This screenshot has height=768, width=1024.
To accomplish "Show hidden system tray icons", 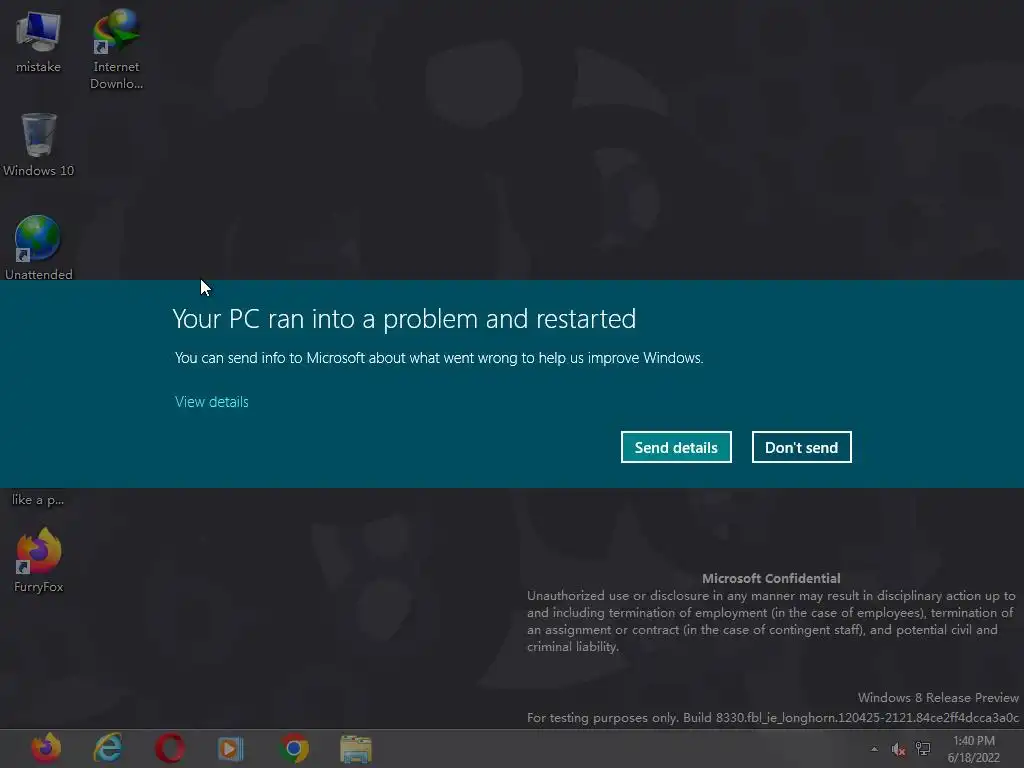I will [874, 749].
